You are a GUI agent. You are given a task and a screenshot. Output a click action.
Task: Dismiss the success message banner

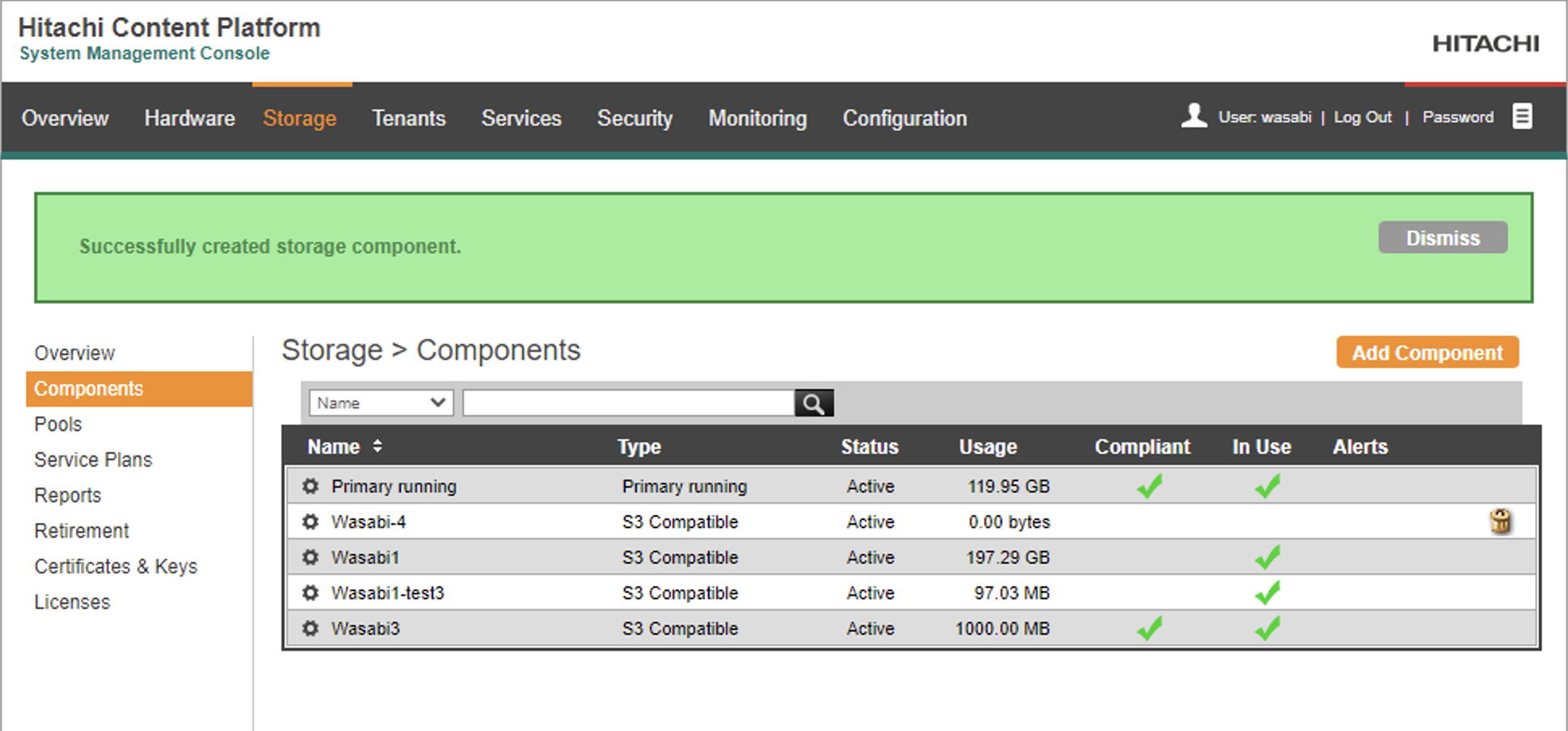click(x=1443, y=238)
